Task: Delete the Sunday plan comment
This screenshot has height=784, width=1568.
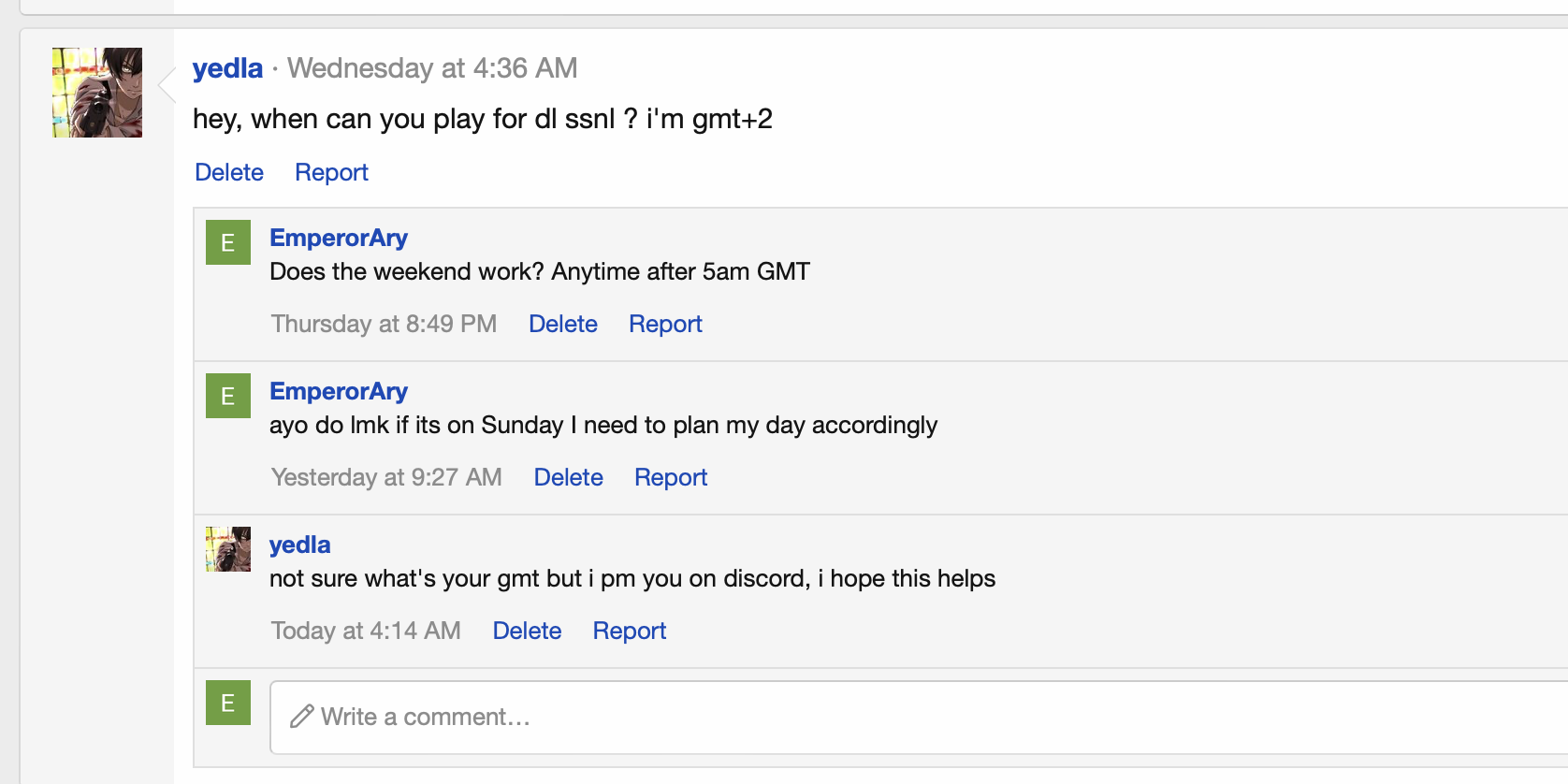Action: pos(568,477)
